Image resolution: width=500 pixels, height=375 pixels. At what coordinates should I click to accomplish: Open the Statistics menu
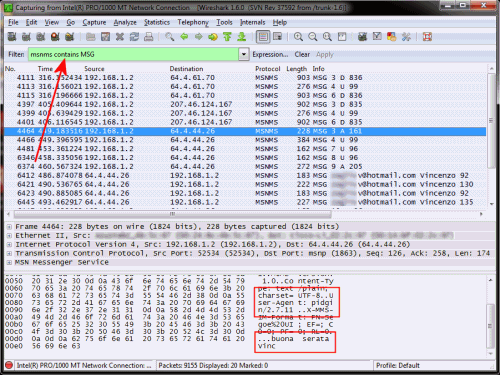click(x=157, y=22)
